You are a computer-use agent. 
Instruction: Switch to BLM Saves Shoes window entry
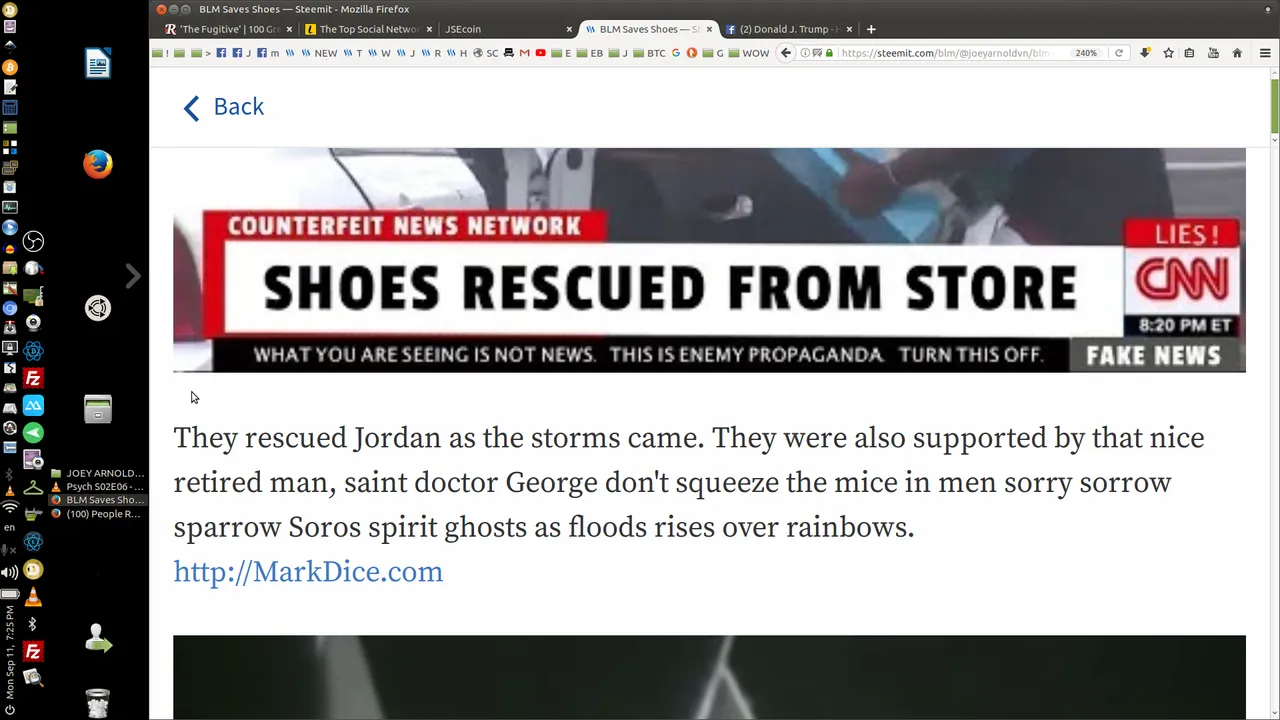pyautogui.click(x=97, y=500)
